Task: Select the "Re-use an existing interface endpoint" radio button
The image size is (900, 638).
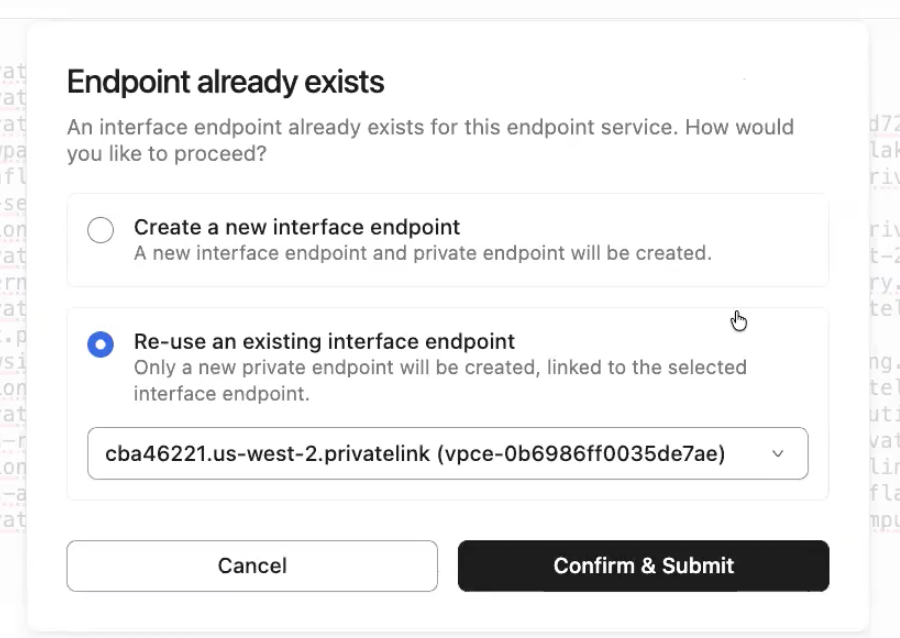Action: [x=100, y=343]
